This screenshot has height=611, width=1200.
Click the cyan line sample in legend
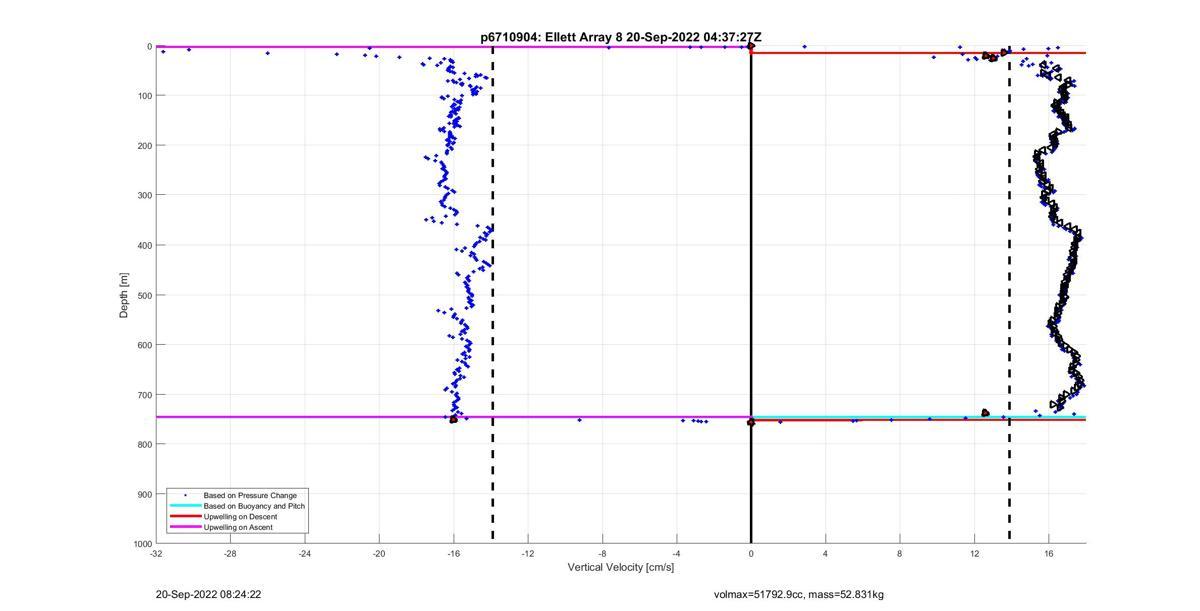[184, 506]
